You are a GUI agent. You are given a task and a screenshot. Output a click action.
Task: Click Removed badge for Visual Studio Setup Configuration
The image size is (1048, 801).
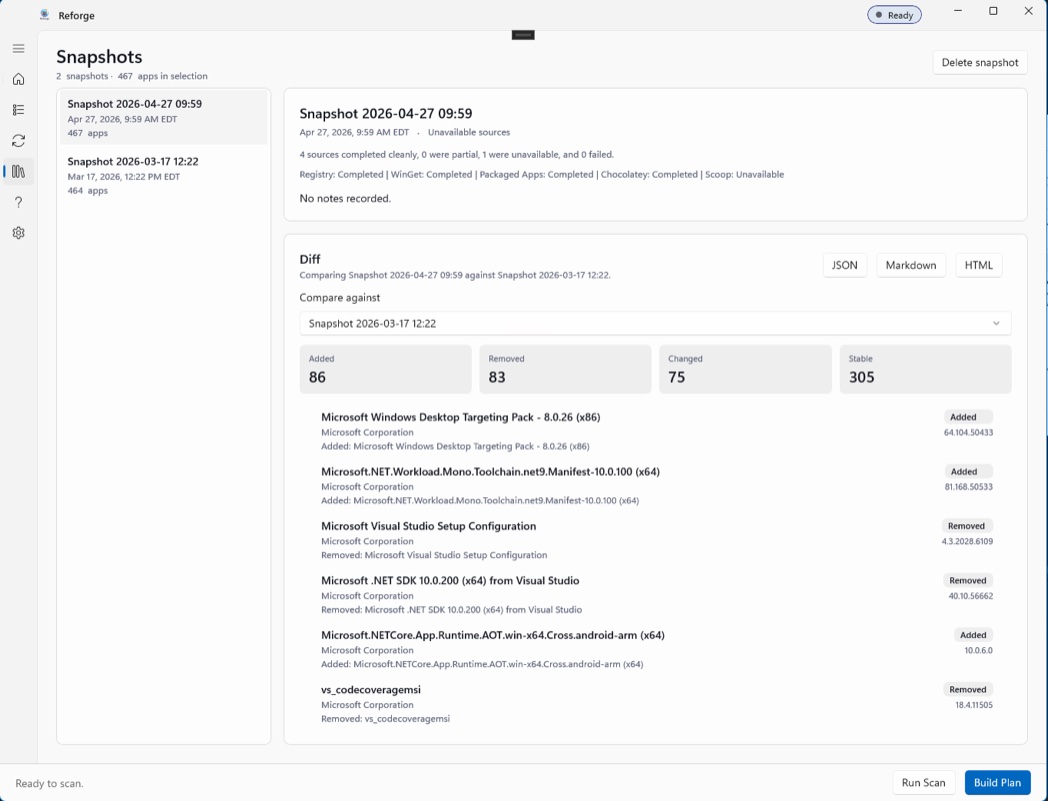point(966,526)
